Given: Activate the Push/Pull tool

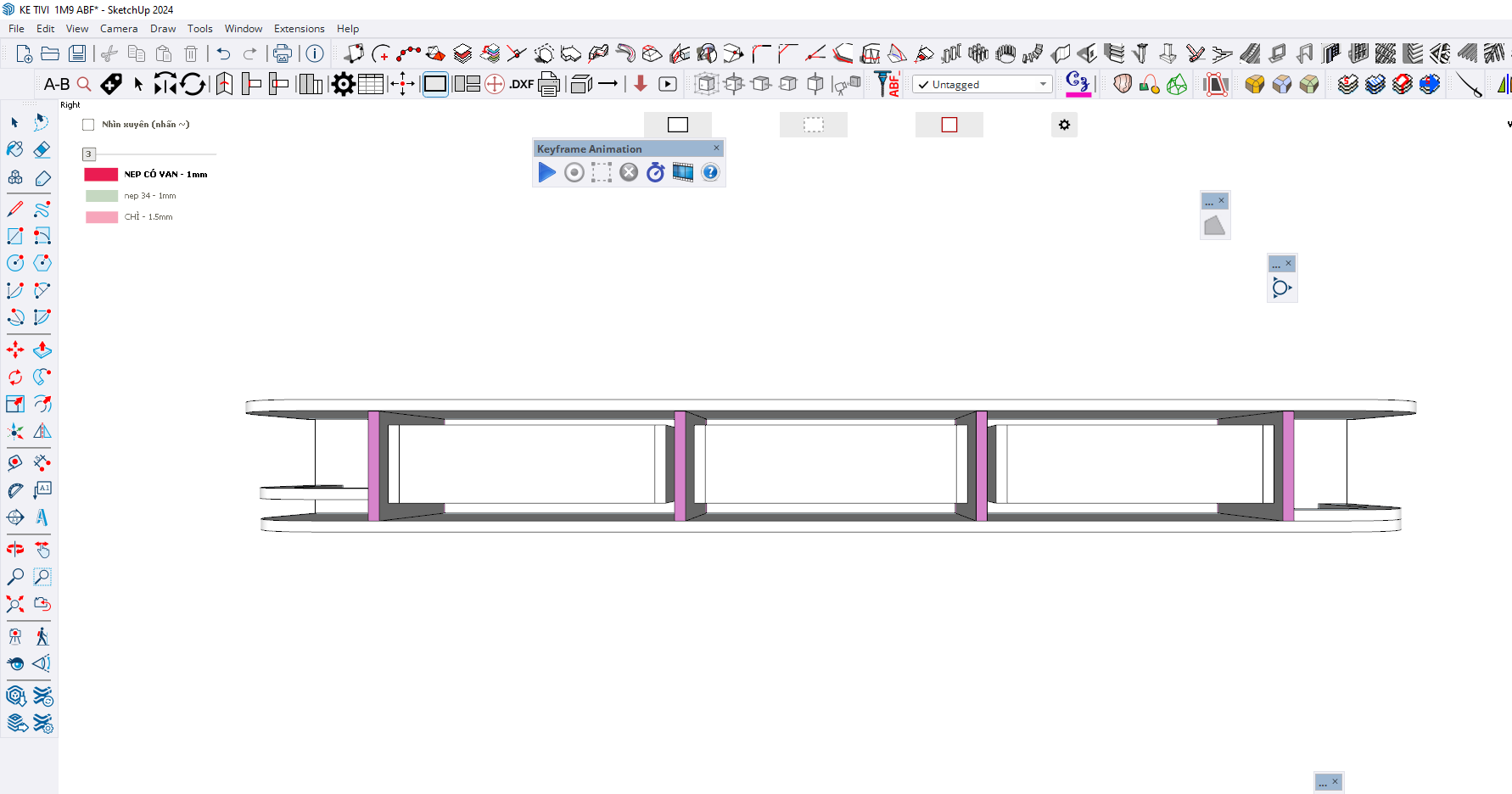Looking at the screenshot, I should click(42, 349).
